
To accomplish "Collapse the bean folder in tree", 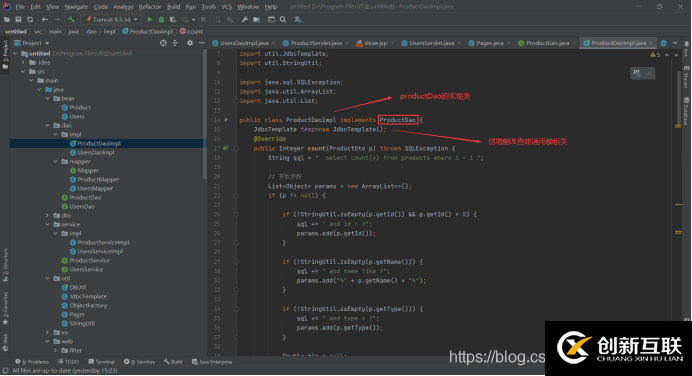I will tap(48, 98).
